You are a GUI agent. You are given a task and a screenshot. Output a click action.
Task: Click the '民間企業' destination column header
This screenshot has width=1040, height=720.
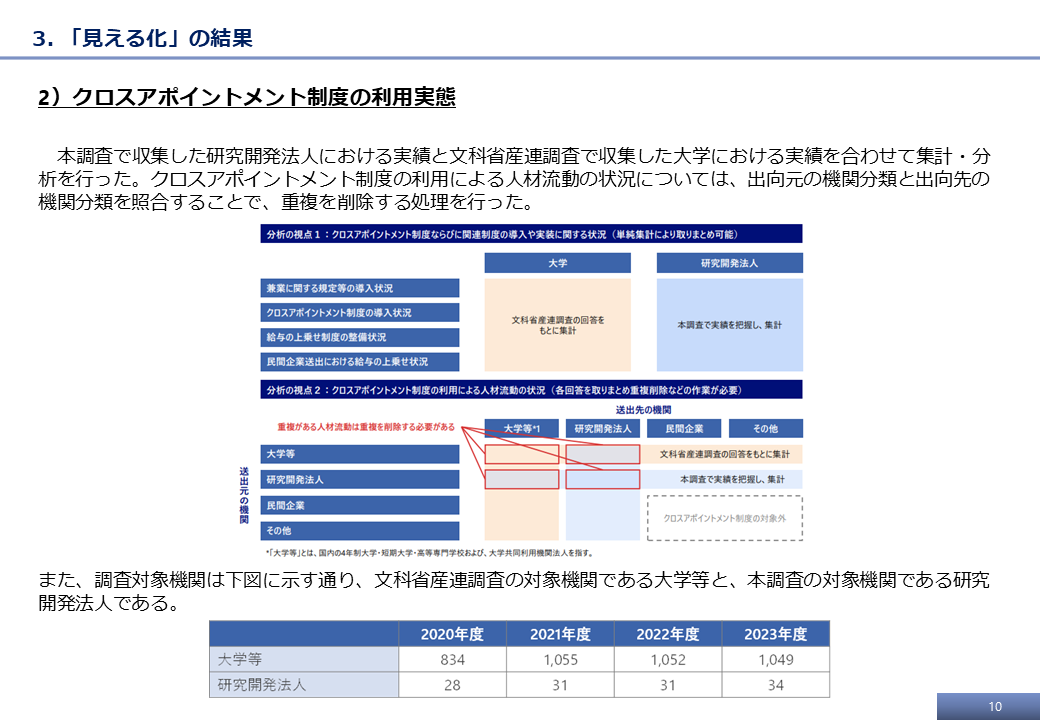684,428
